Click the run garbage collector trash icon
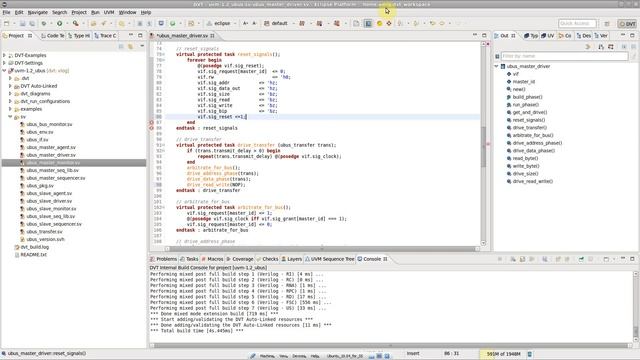The width and height of the screenshot is (640, 360). pos(530,354)
